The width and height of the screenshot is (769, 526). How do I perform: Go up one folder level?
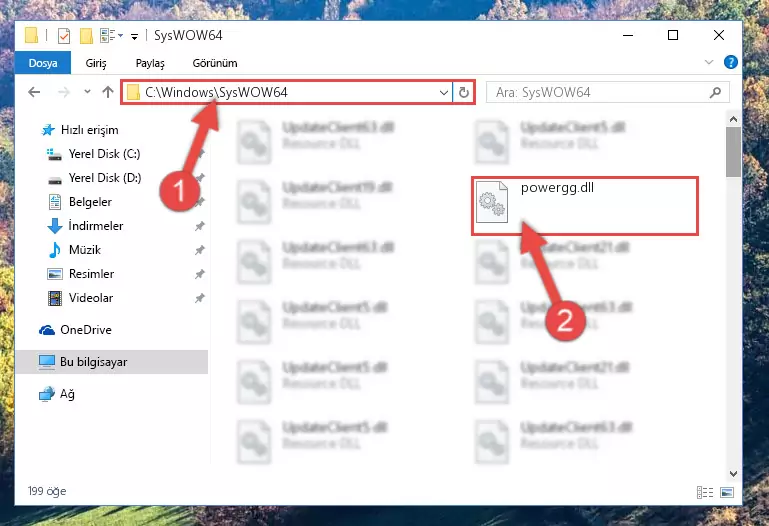108,92
